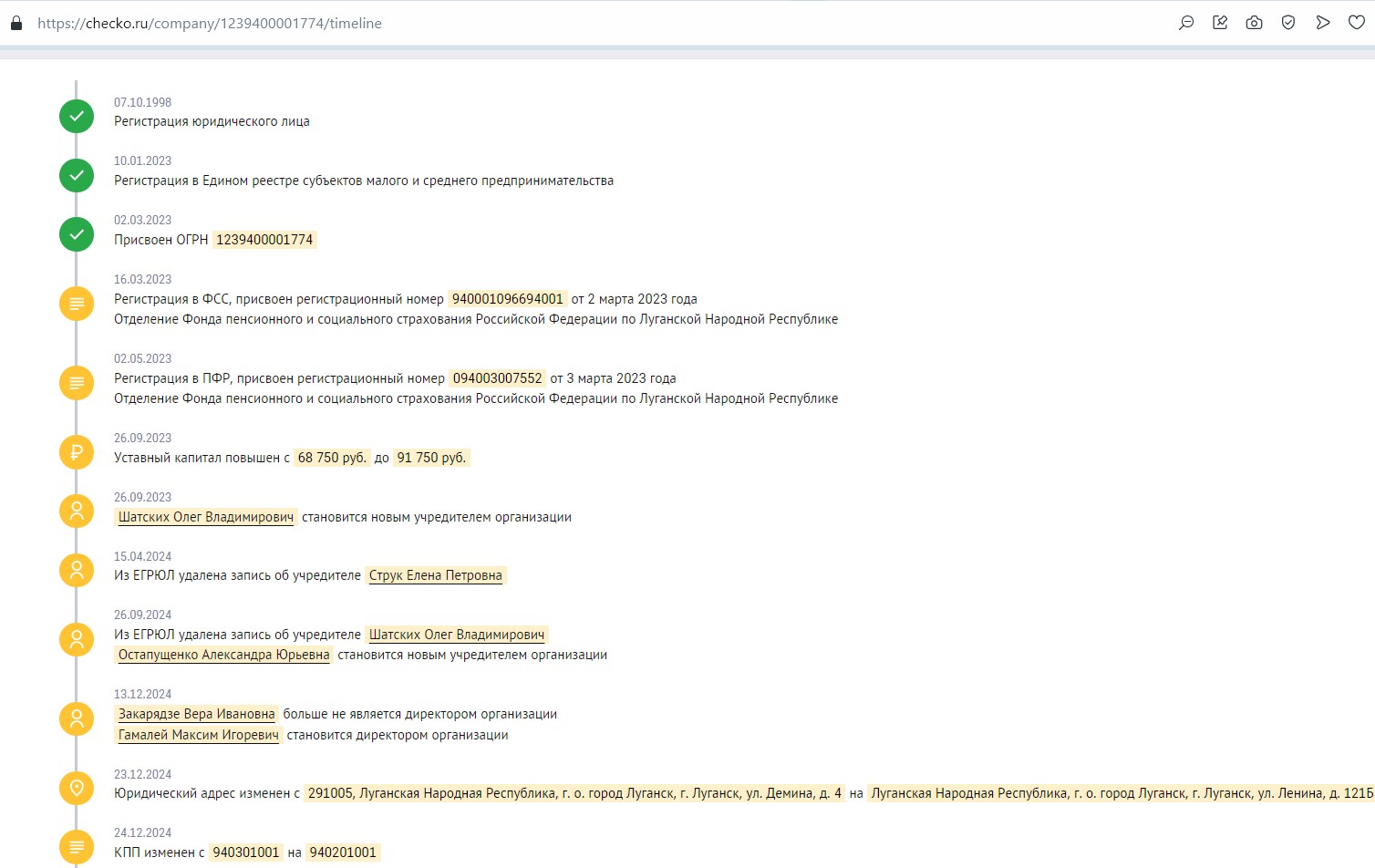
Task: Click the date 13.12.2024
Action: (x=142, y=694)
